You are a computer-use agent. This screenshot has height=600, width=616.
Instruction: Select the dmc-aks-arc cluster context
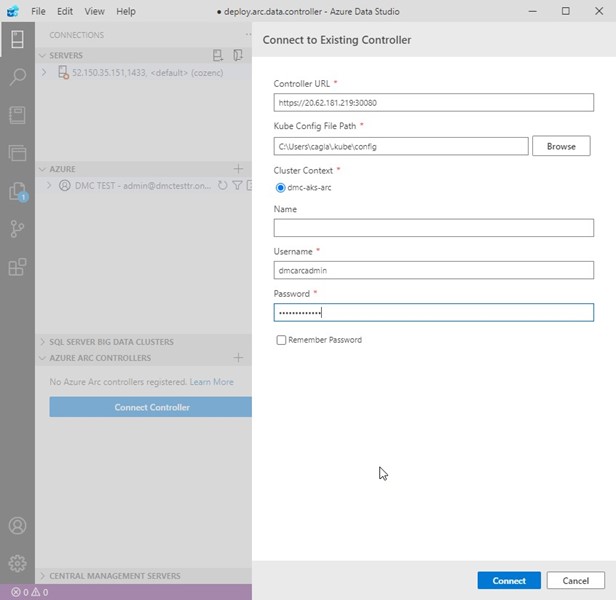pyautogui.click(x=280, y=187)
